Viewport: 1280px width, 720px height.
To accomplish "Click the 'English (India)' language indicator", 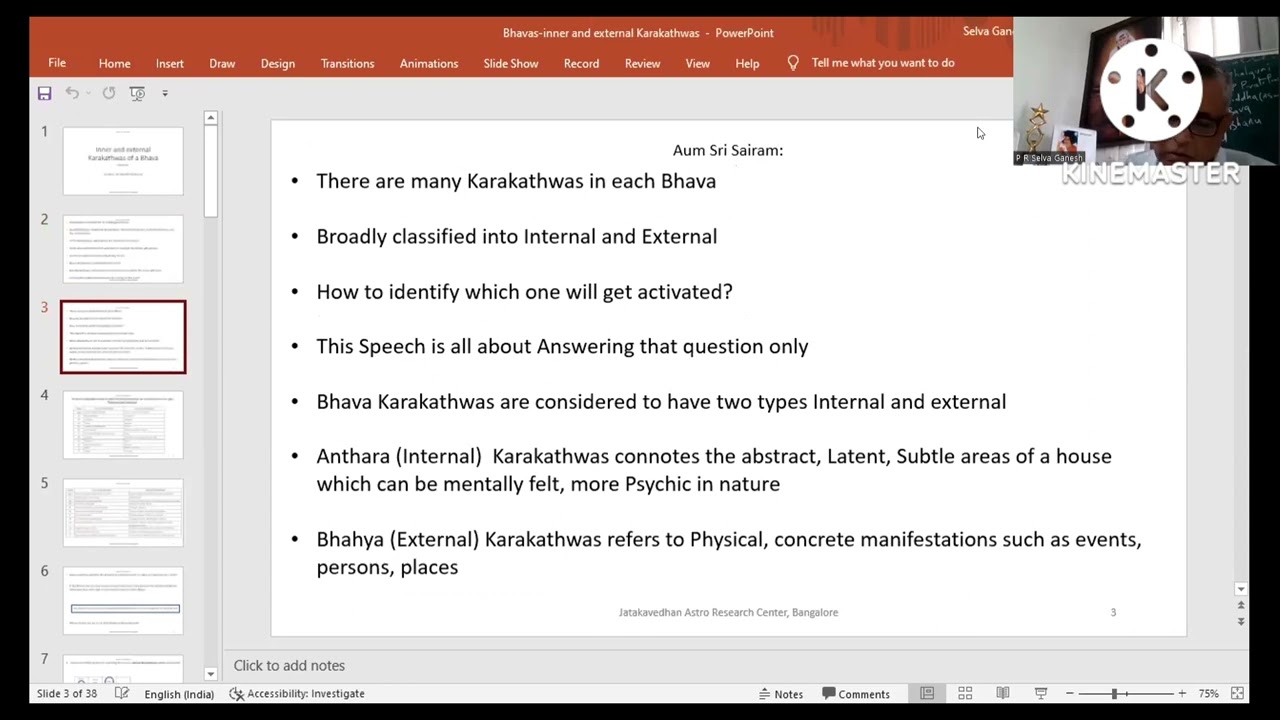I will click(x=179, y=693).
